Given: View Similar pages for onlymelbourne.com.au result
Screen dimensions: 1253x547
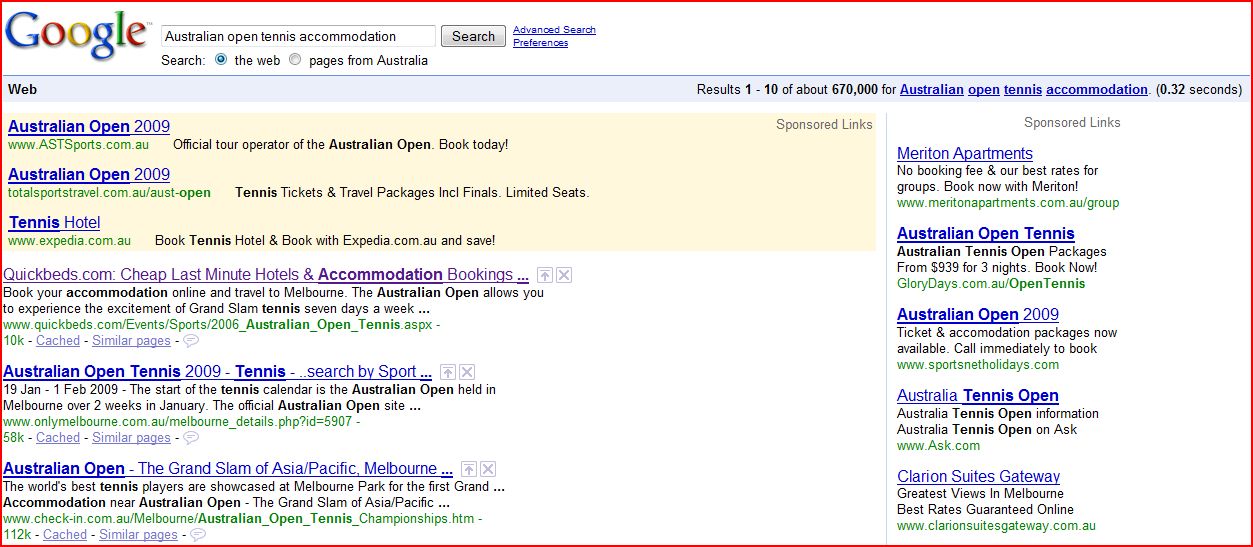Looking at the screenshot, I should 131,438.
